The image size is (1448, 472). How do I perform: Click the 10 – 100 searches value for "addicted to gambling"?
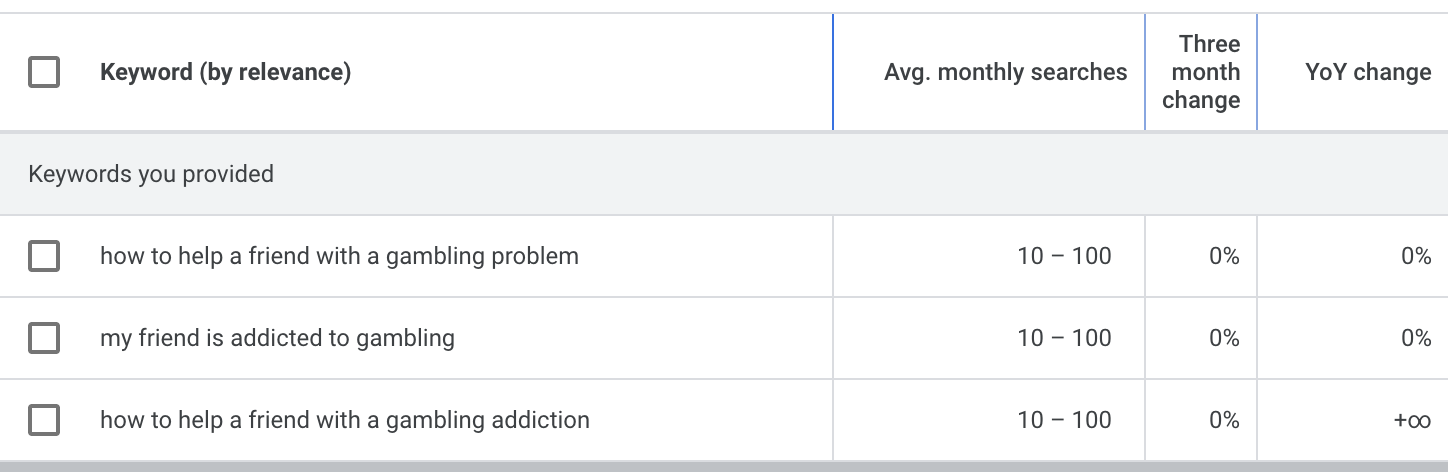(1064, 338)
